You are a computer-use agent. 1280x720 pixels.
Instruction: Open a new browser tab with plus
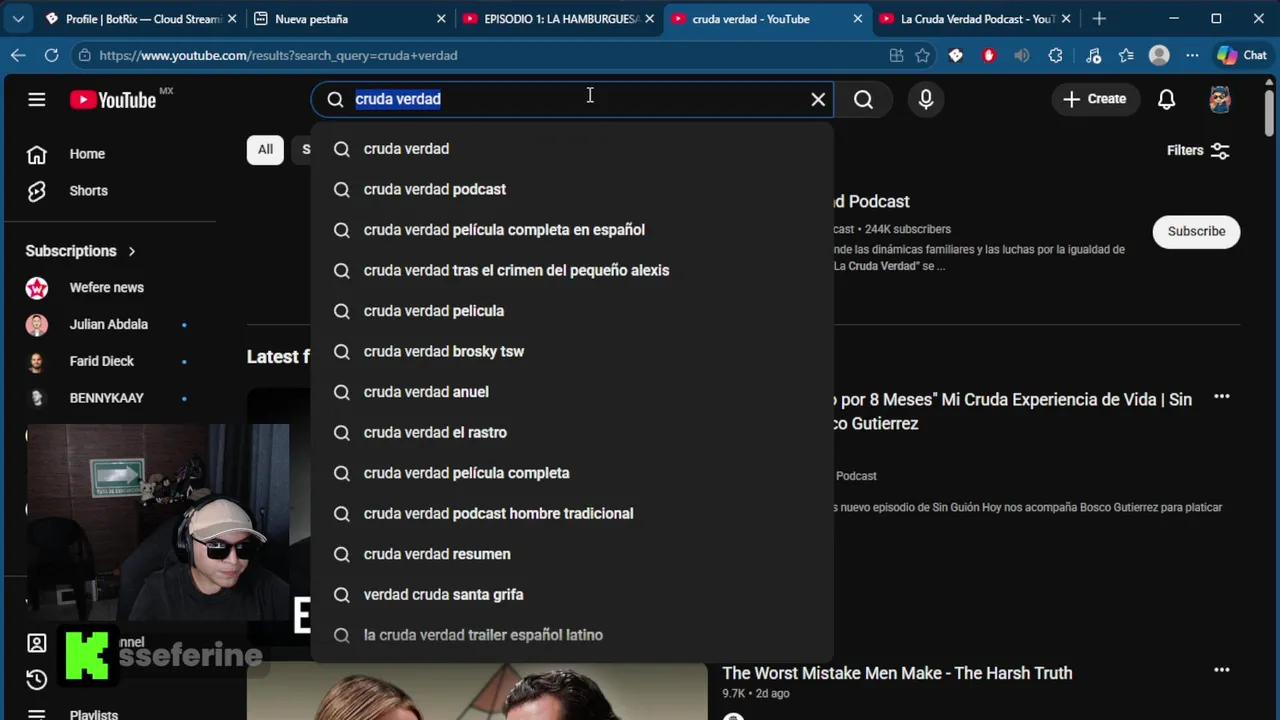click(1099, 19)
